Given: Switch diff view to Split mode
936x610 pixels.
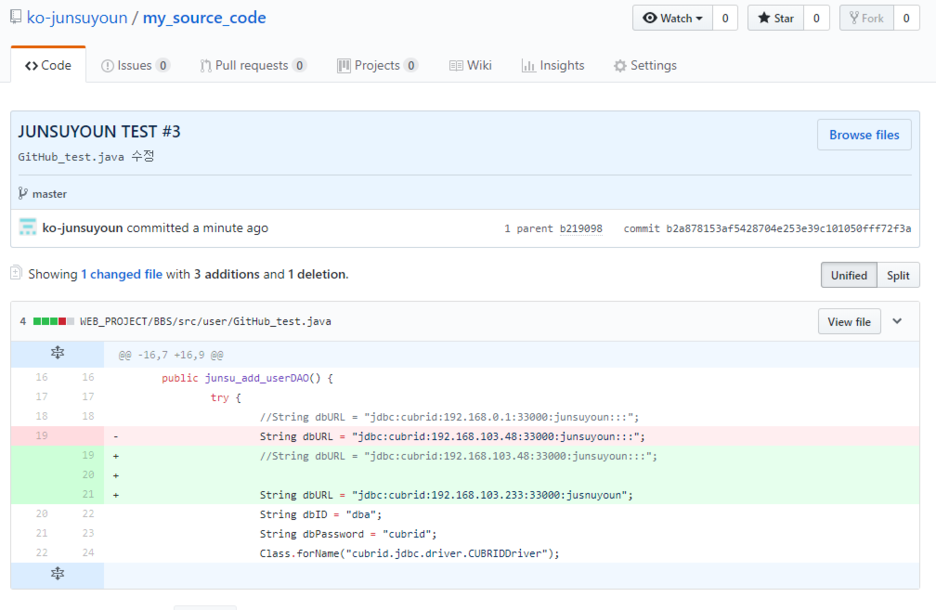Looking at the screenshot, I should [897, 275].
